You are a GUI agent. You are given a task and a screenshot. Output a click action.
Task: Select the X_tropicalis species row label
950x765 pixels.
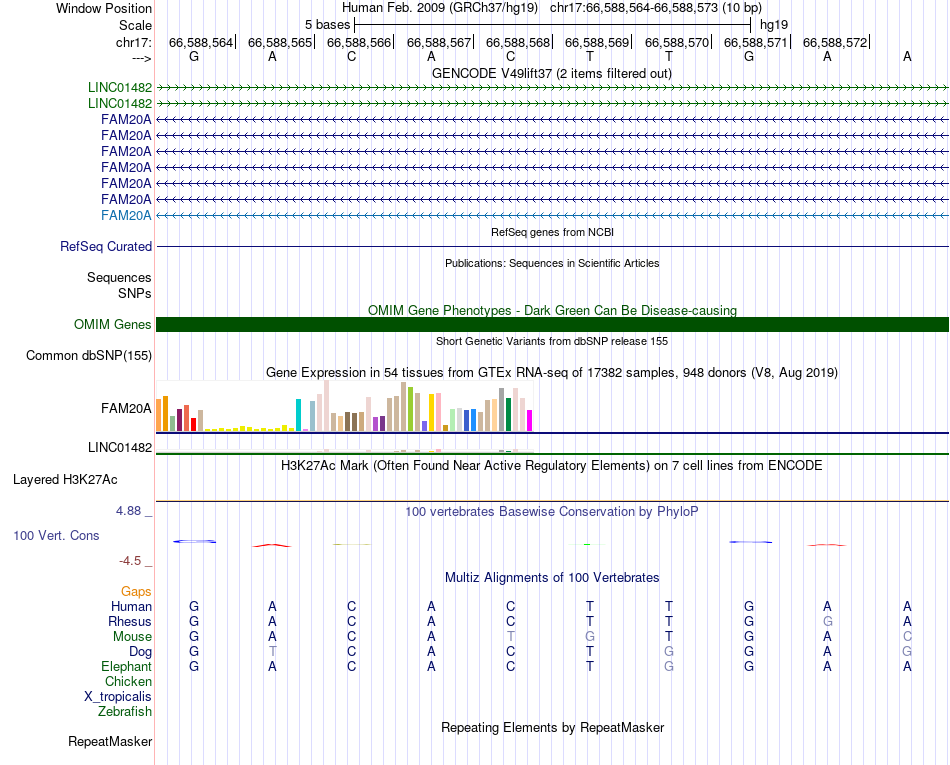(x=118, y=697)
